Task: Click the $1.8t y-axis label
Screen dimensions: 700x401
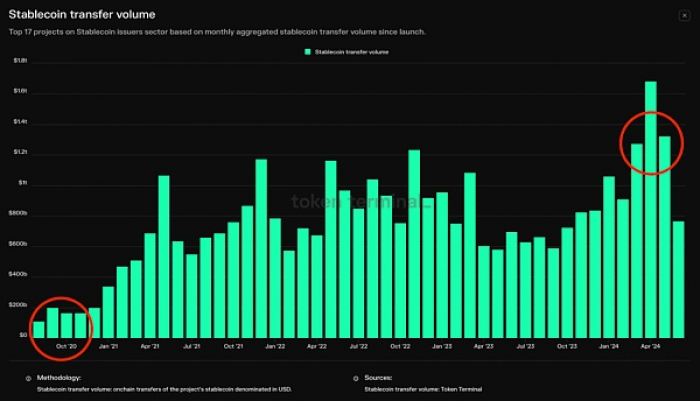Action: click(x=21, y=60)
